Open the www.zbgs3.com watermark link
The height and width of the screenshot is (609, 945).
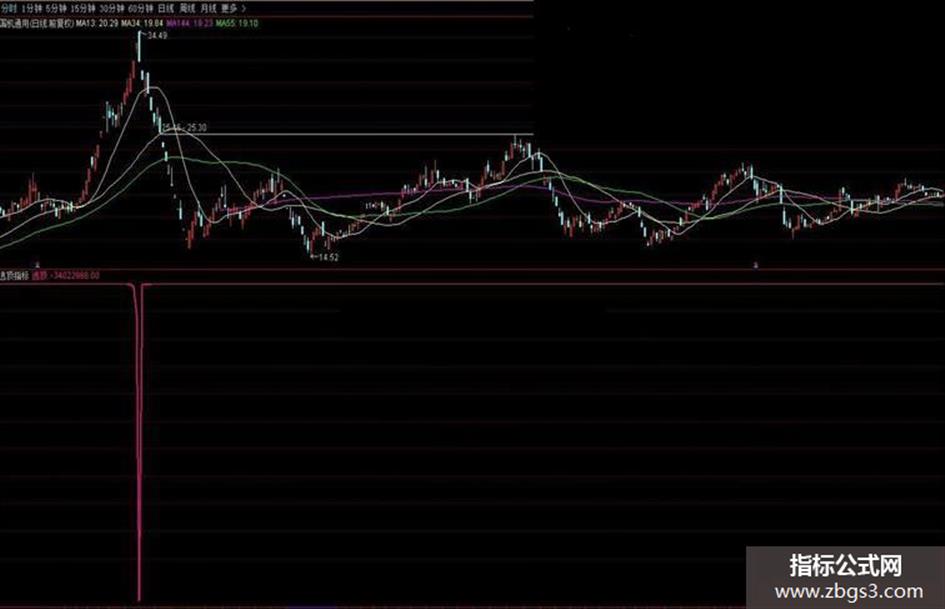(x=849, y=592)
